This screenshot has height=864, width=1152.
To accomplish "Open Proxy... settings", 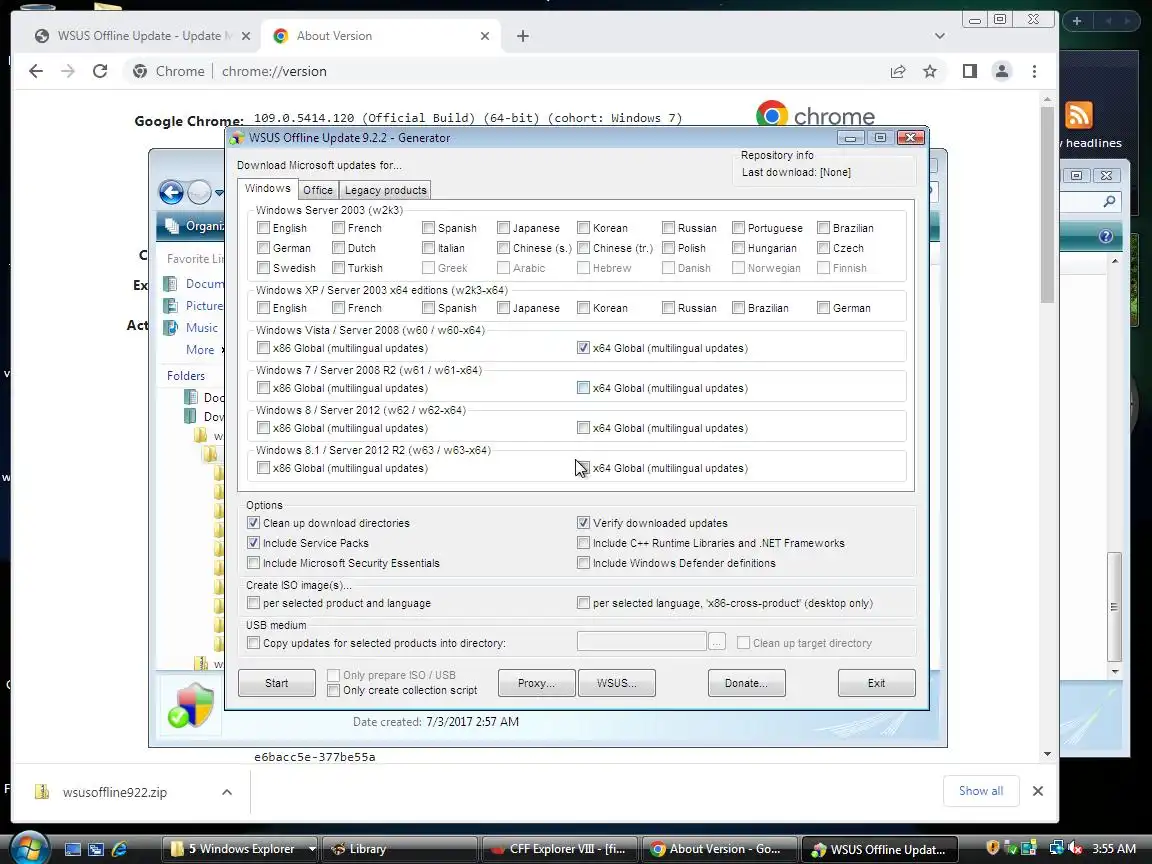I will click(x=536, y=683).
